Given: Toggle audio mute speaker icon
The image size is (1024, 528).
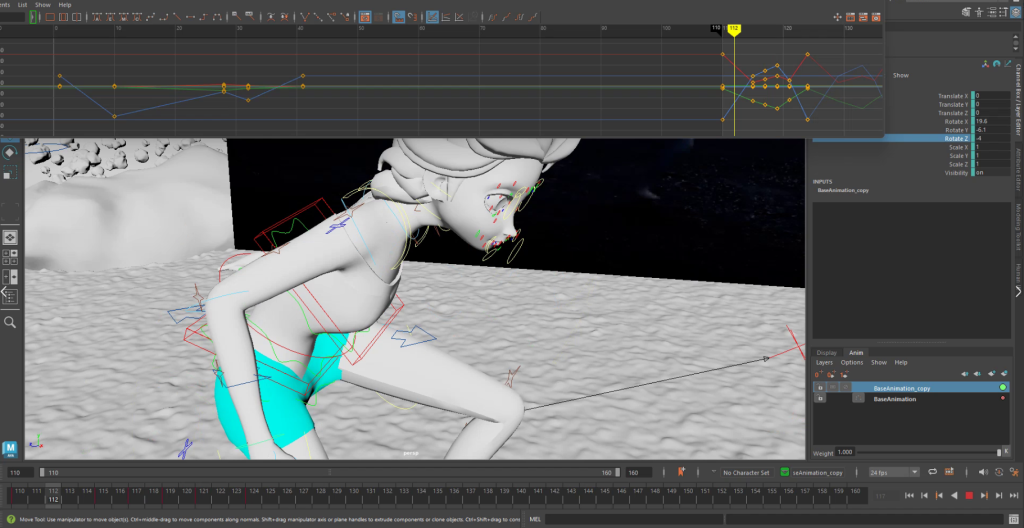Looking at the screenshot, I should [x=983, y=472].
